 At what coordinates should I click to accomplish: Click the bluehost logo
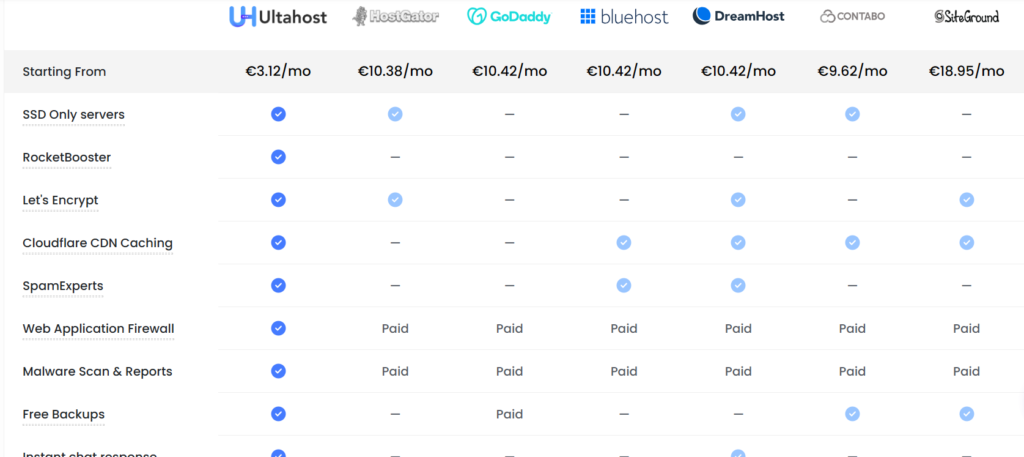point(624,16)
